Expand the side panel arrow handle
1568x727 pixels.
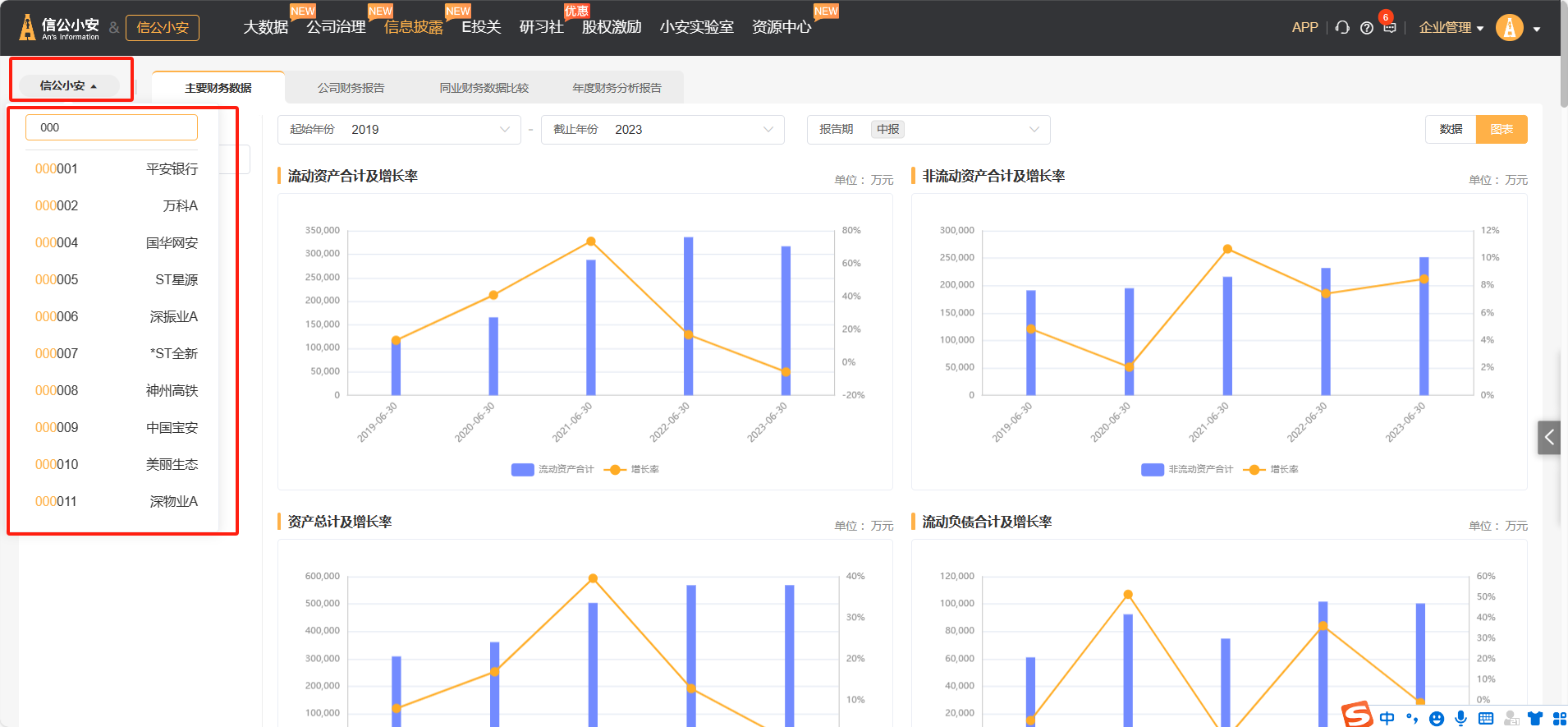point(1548,437)
